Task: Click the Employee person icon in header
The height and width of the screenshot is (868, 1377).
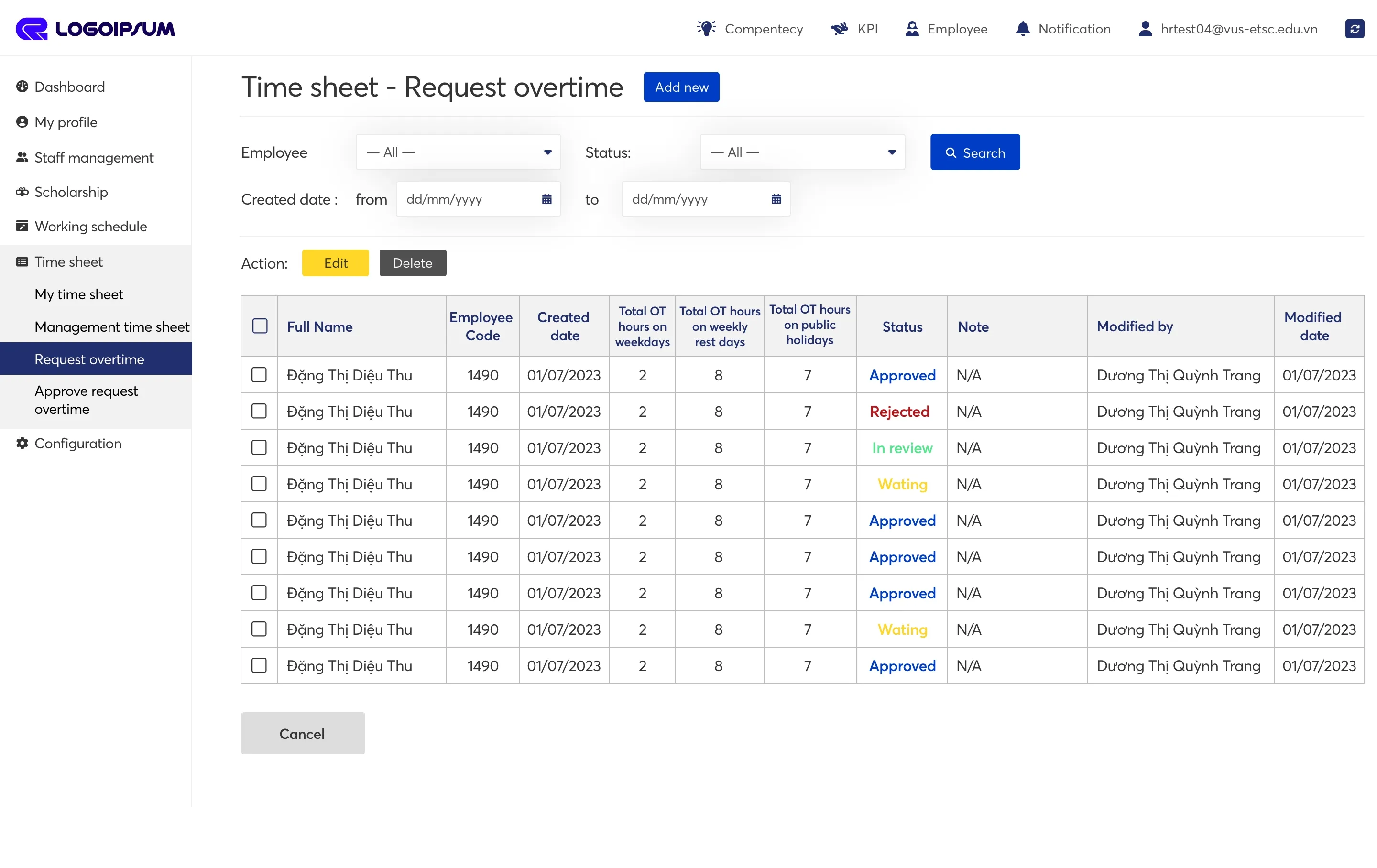Action: tap(912, 29)
